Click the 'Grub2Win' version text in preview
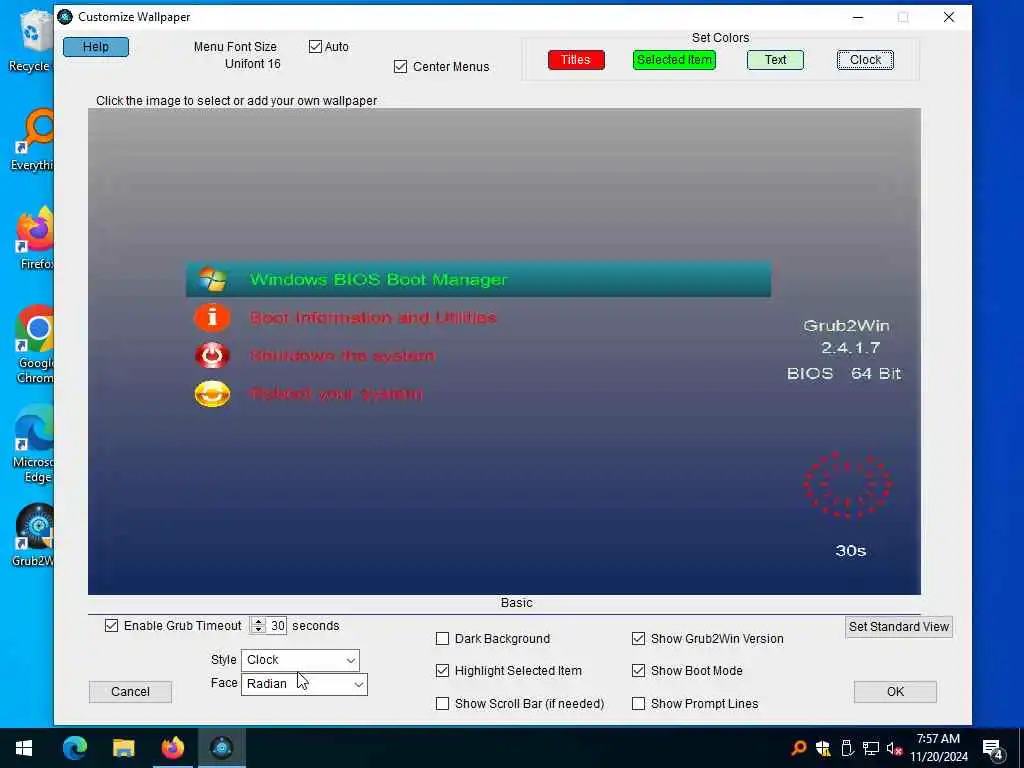The height and width of the screenshot is (768, 1024). pyautogui.click(x=846, y=325)
